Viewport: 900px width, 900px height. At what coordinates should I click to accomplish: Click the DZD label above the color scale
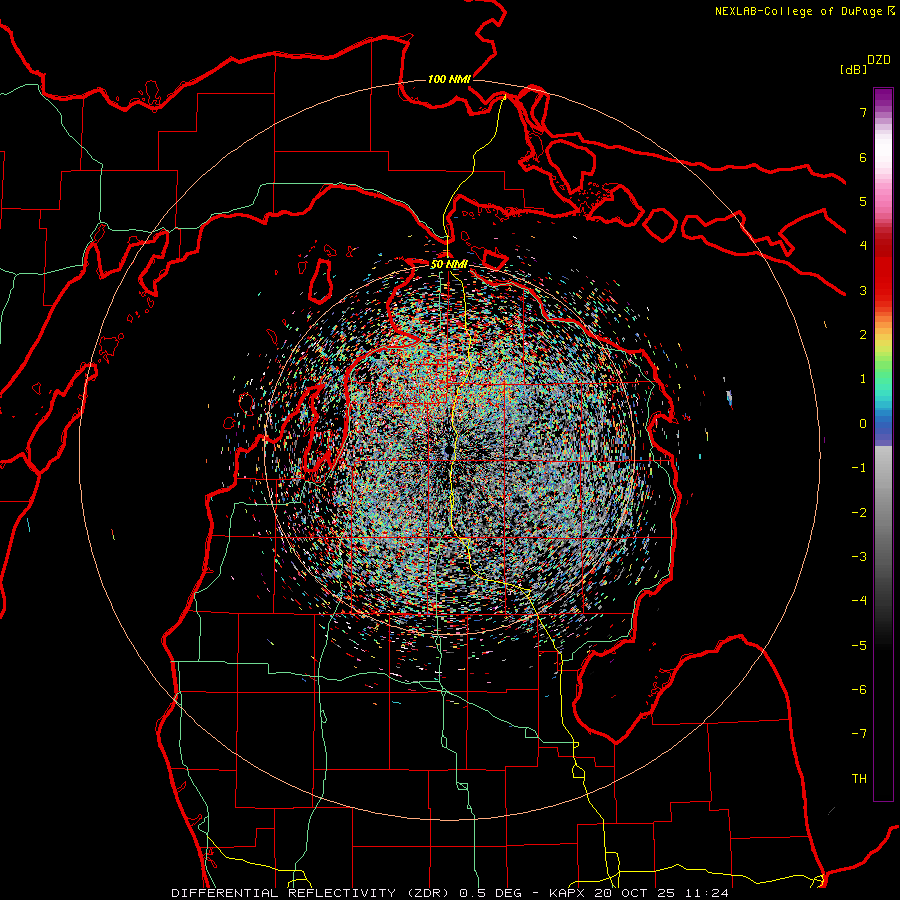pyautogui.click(x=879, y=60)
